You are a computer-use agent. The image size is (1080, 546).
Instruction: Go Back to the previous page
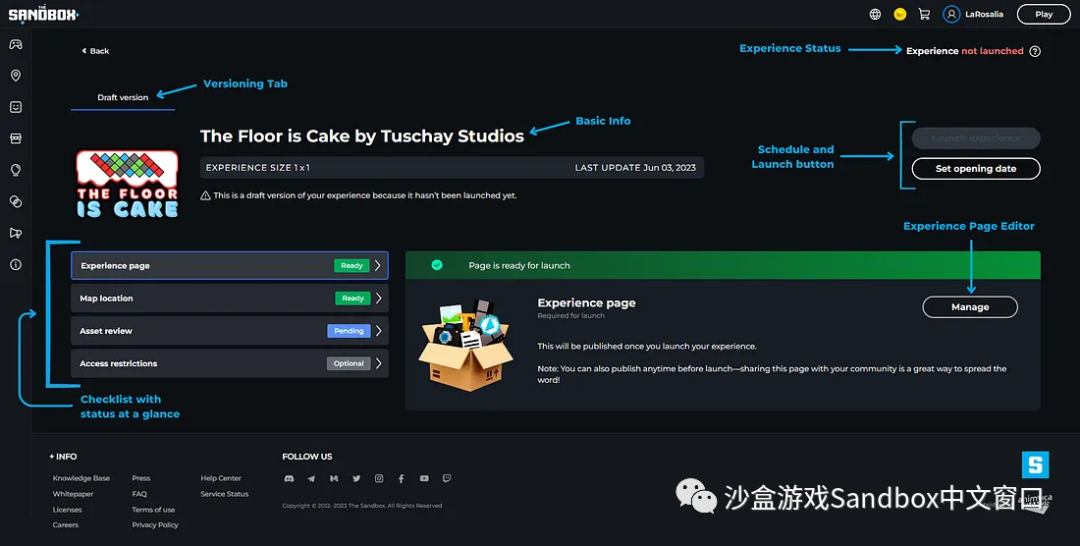point(95,51)
